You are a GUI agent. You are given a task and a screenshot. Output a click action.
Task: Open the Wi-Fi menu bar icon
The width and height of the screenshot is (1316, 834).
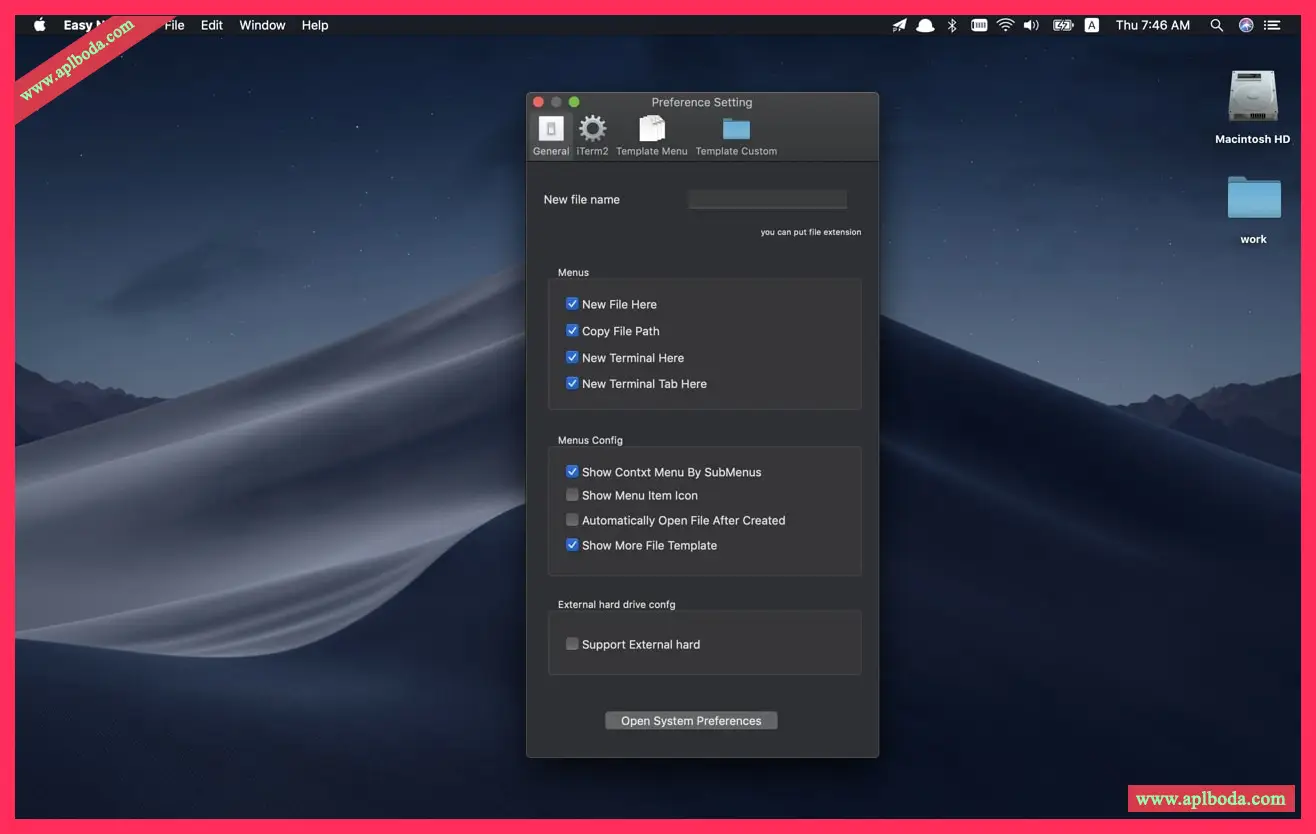[1005, 25]
